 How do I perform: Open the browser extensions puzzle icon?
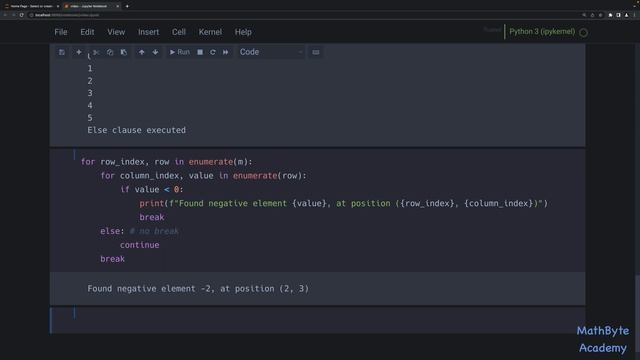pos(610,15)
